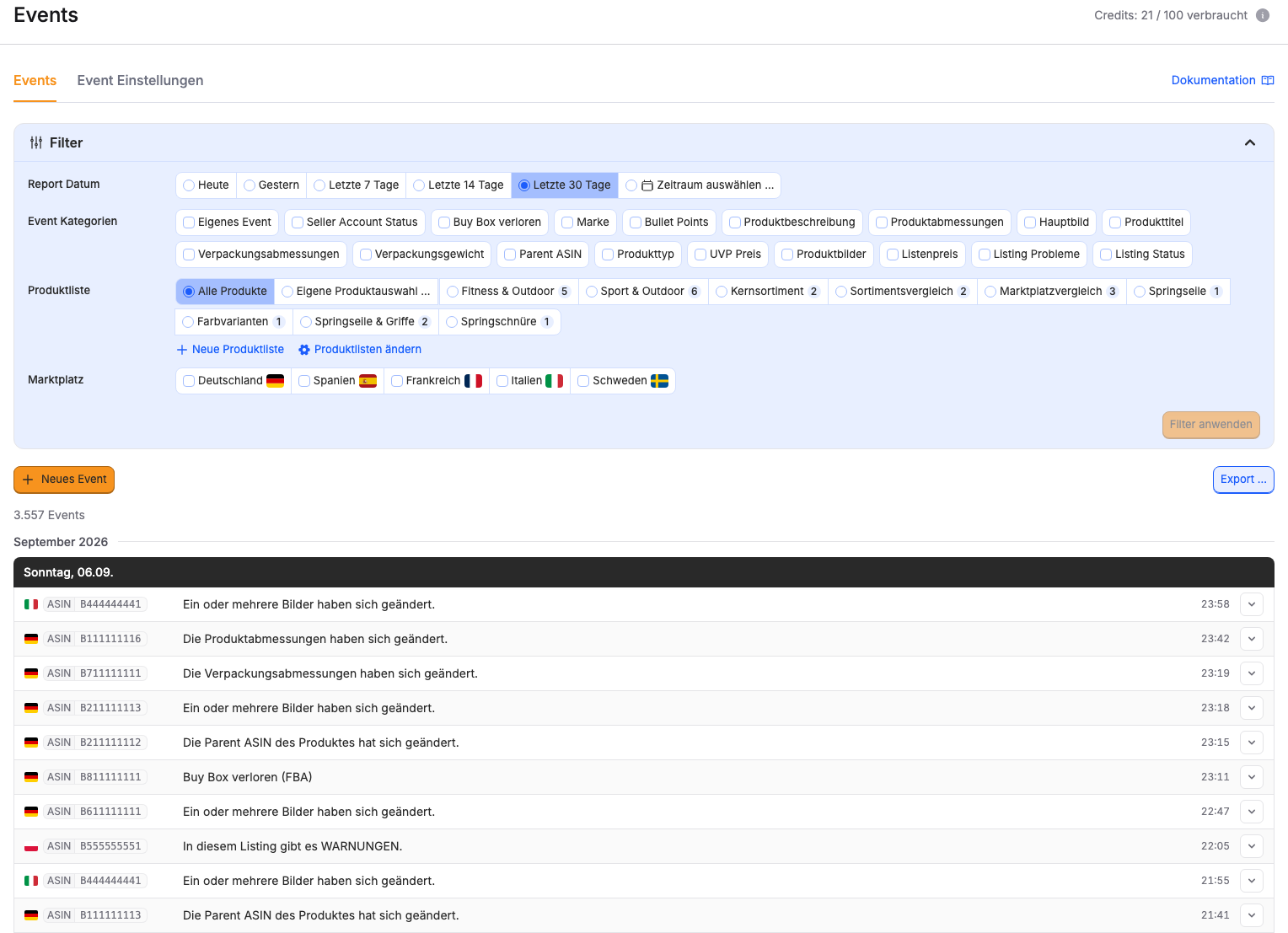
Task: Click the plus icon for Neue Produktliste
Action: pos(182,350)
